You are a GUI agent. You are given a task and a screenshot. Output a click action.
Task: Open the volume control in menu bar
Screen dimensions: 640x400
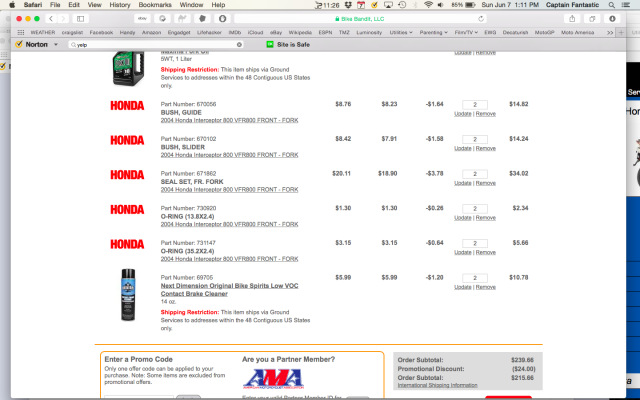[x=441, y=5]
